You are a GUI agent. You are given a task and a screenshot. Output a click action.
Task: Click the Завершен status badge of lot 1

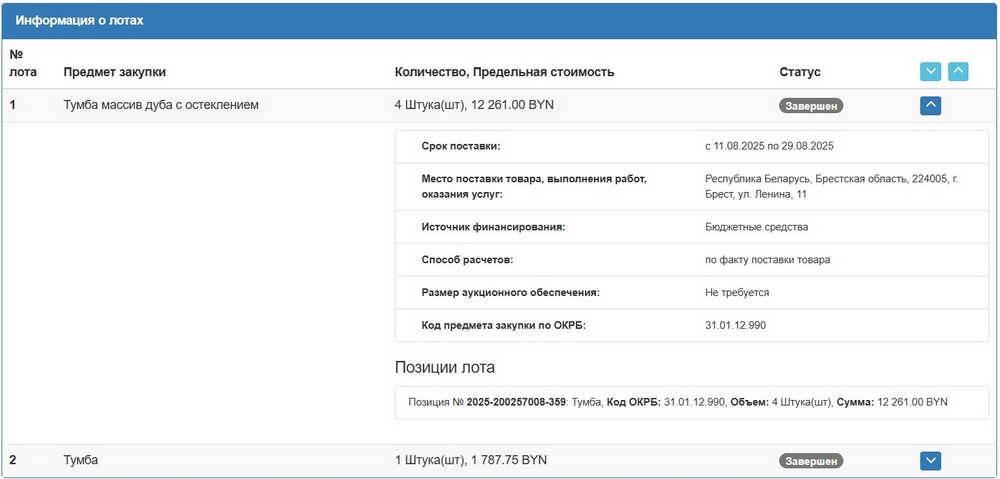(x=811, y=105)
